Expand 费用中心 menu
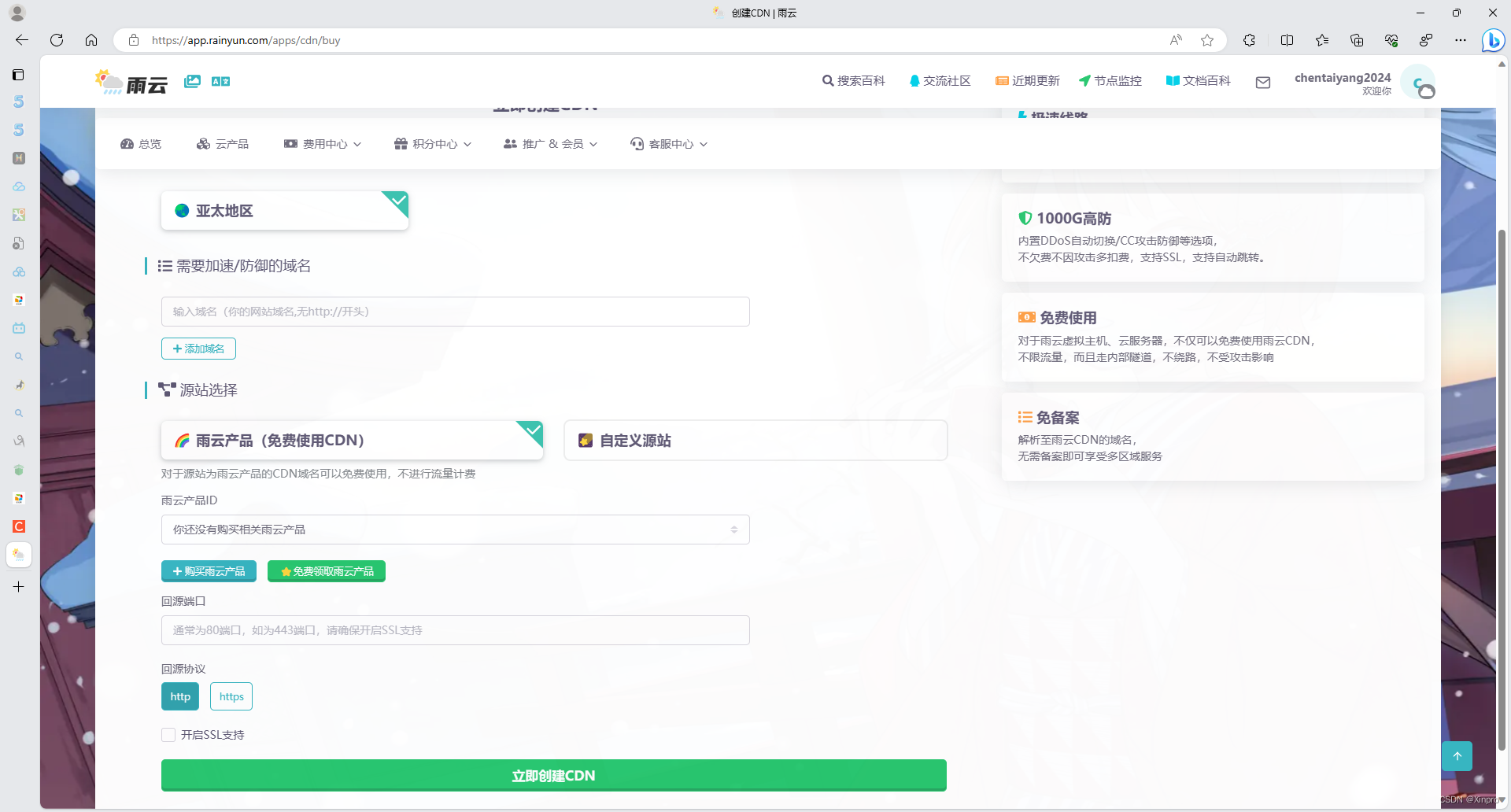This screenshot has height=812, width=1511. [323, 144]
